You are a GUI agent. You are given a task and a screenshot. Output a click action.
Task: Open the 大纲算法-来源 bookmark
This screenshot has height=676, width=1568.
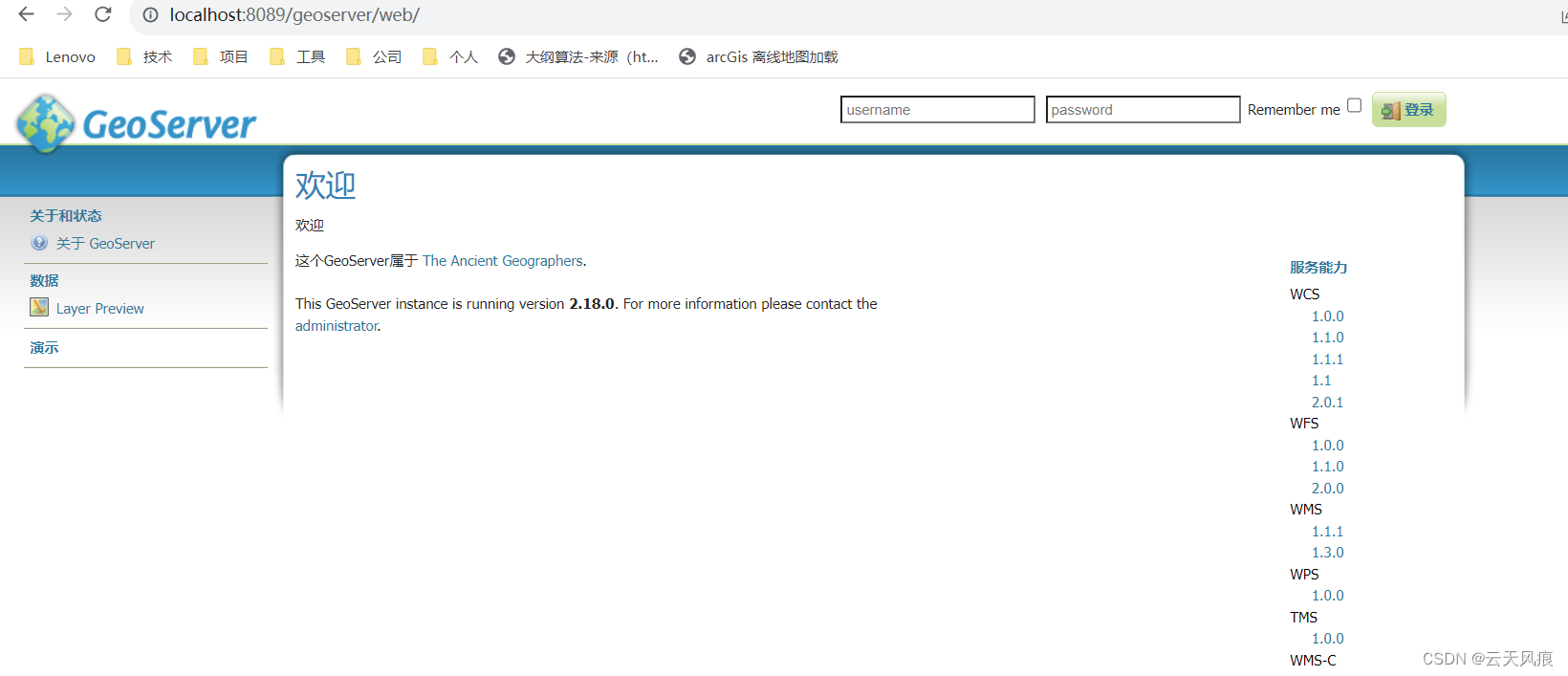[x=578, y=57]
